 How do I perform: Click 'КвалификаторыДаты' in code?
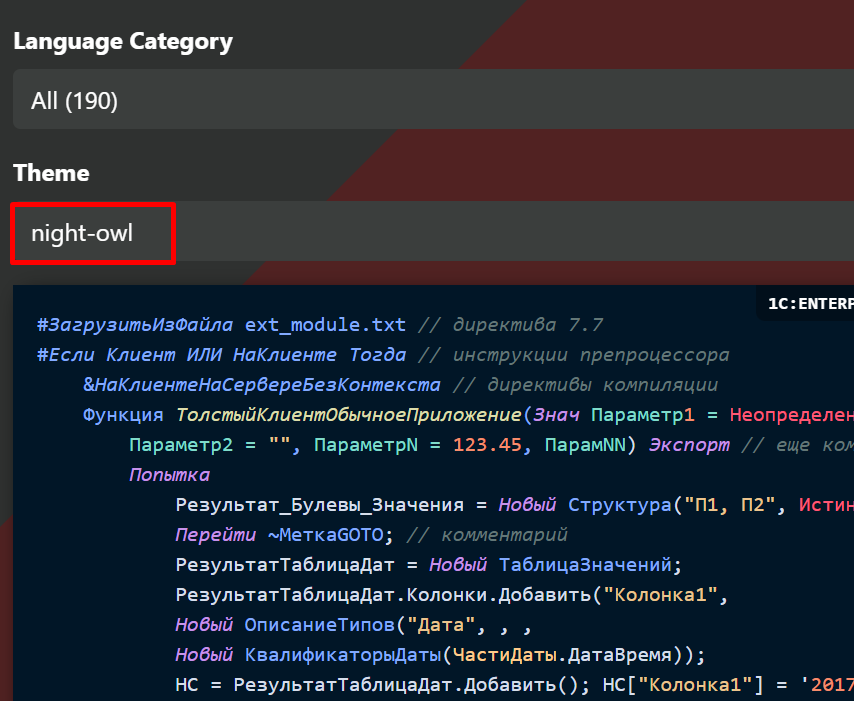coord(343,655)
